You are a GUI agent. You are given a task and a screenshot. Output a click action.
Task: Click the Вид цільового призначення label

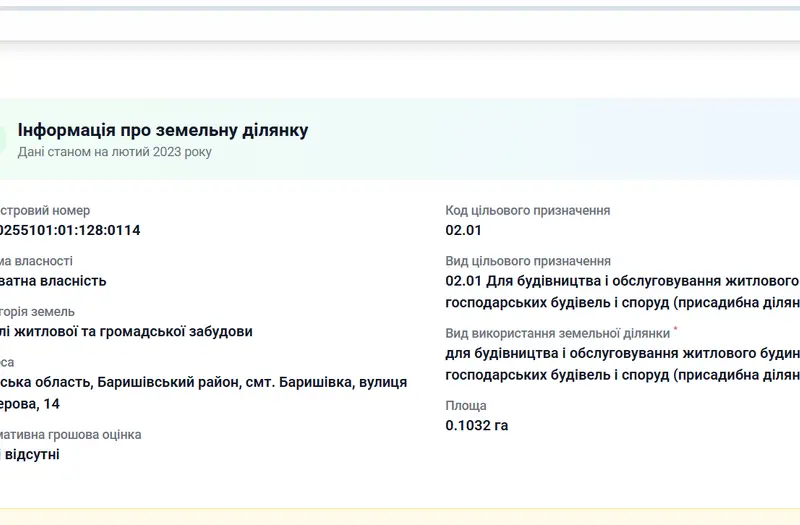[528, 261]
